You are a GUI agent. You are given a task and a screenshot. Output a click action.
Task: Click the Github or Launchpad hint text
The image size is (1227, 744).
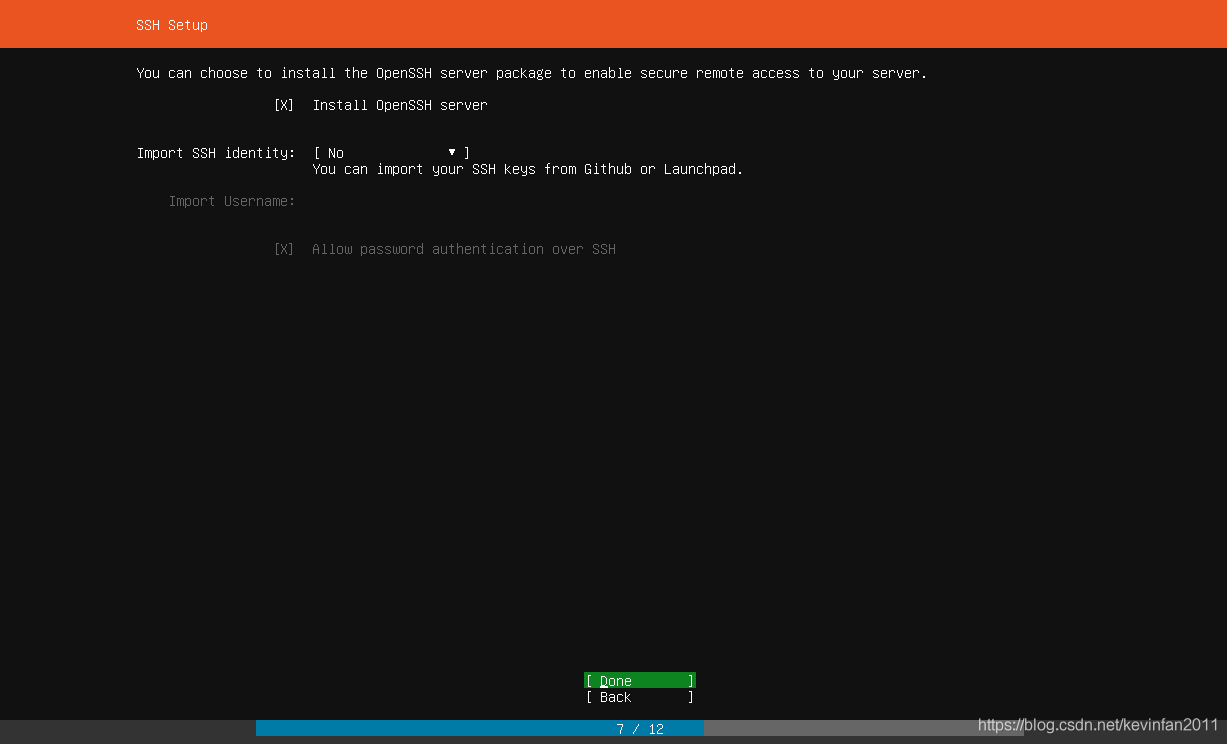coord(528,170)
